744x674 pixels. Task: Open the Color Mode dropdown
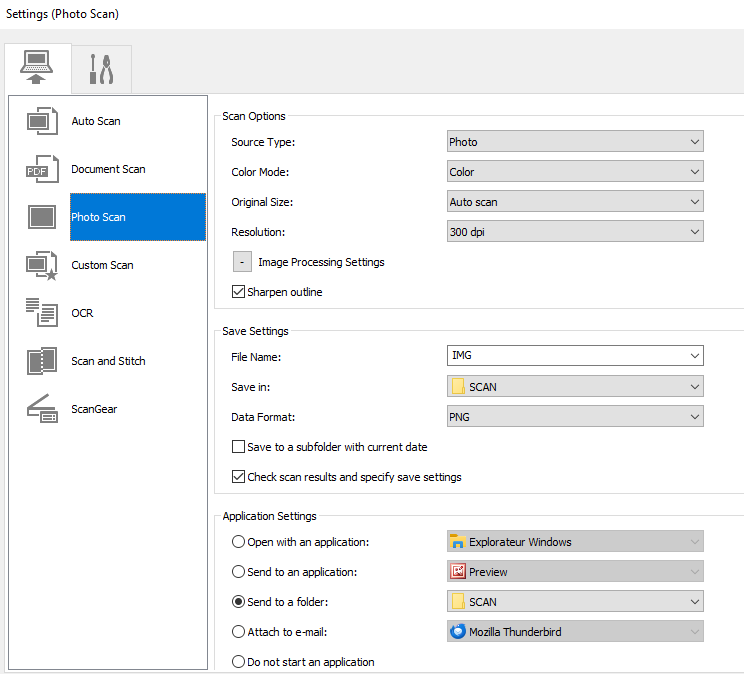(x=575, y=172)
